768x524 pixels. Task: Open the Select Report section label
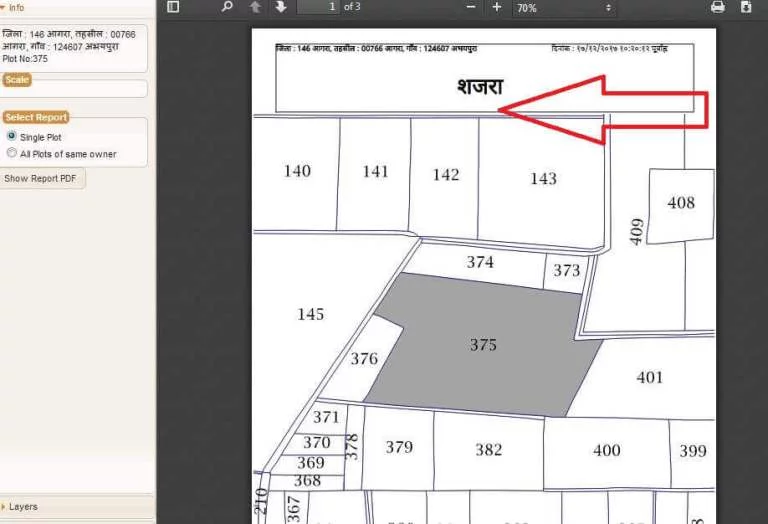36,117
